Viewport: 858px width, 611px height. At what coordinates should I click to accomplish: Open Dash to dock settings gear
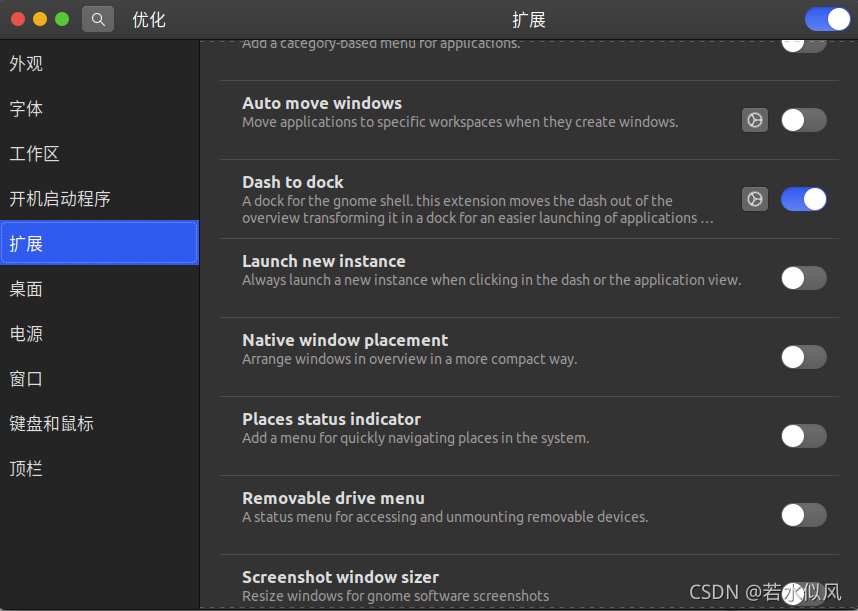[755, 199]
